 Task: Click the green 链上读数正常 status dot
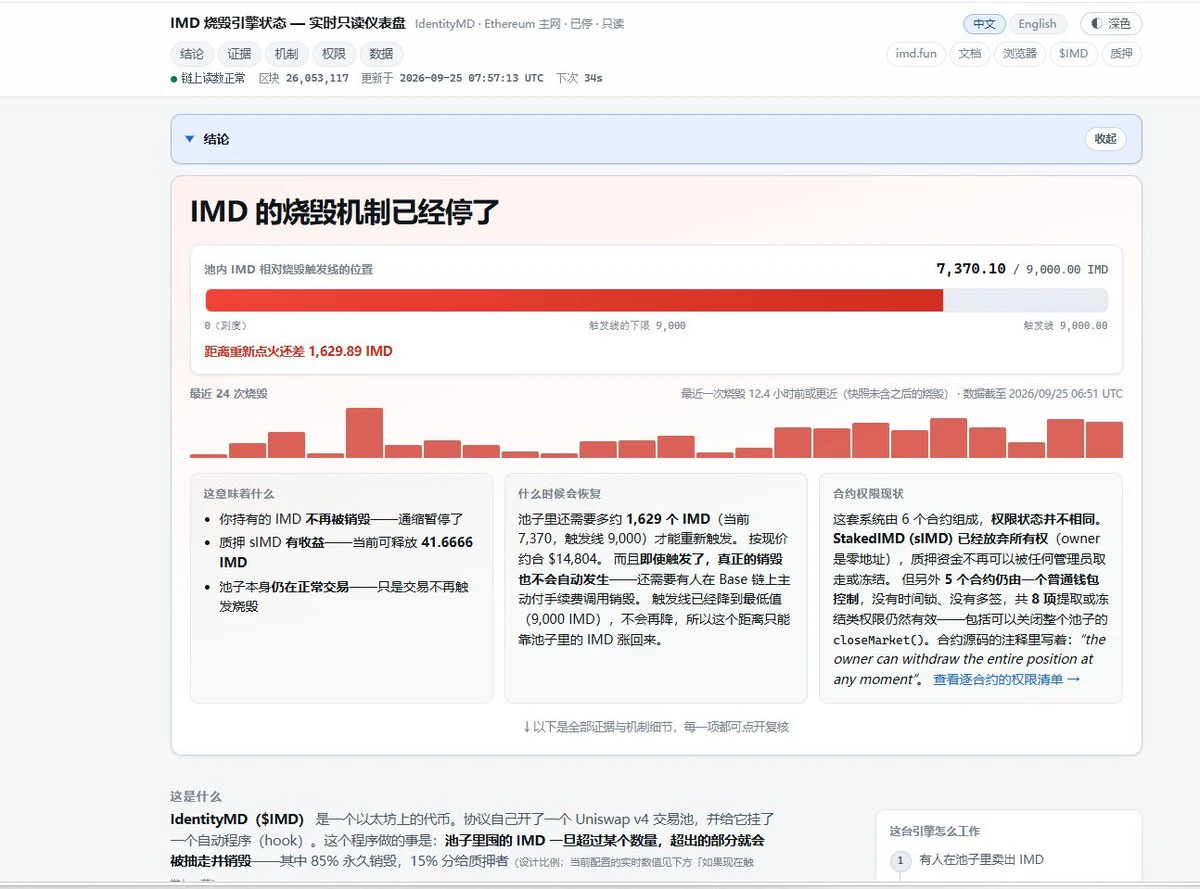pos(174,78)
